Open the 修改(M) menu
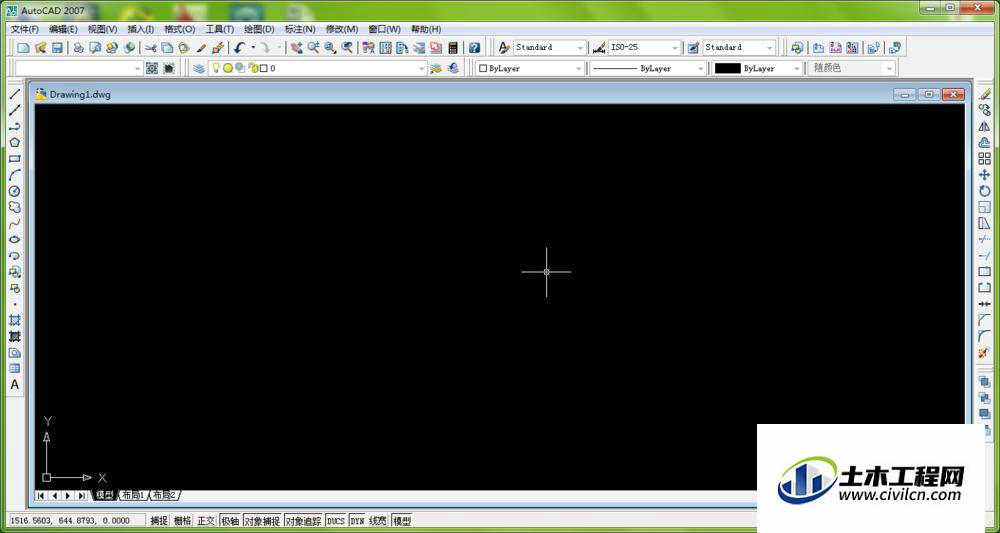Image resolution: width=1000 pixels, height=533 pixels. pyautogui.click(x=342, y=29)
